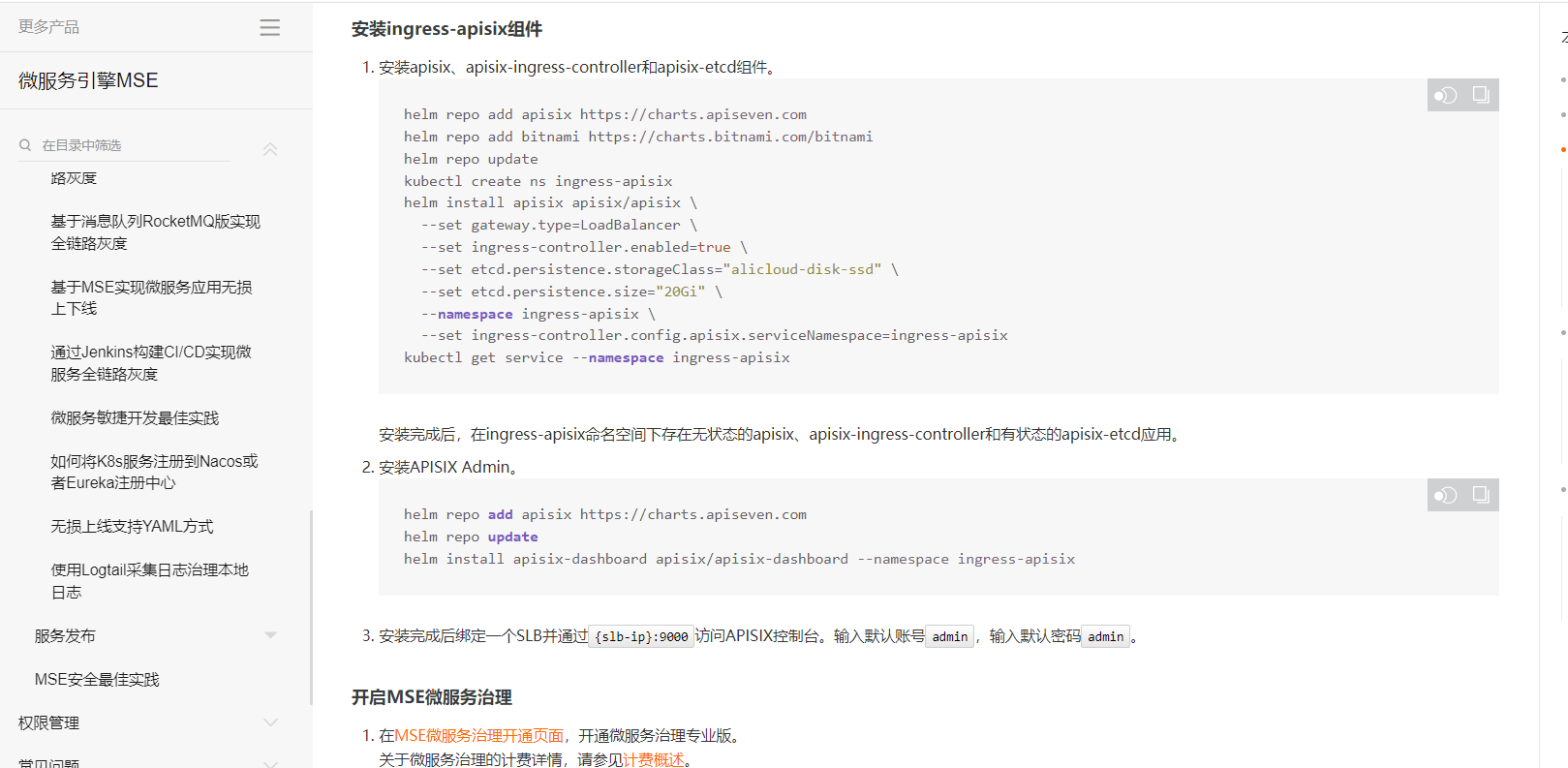The height and width of the screenshot is (768, 1568).
Task: Open the 计费概述 link
Action: click(x=654, y=759)
